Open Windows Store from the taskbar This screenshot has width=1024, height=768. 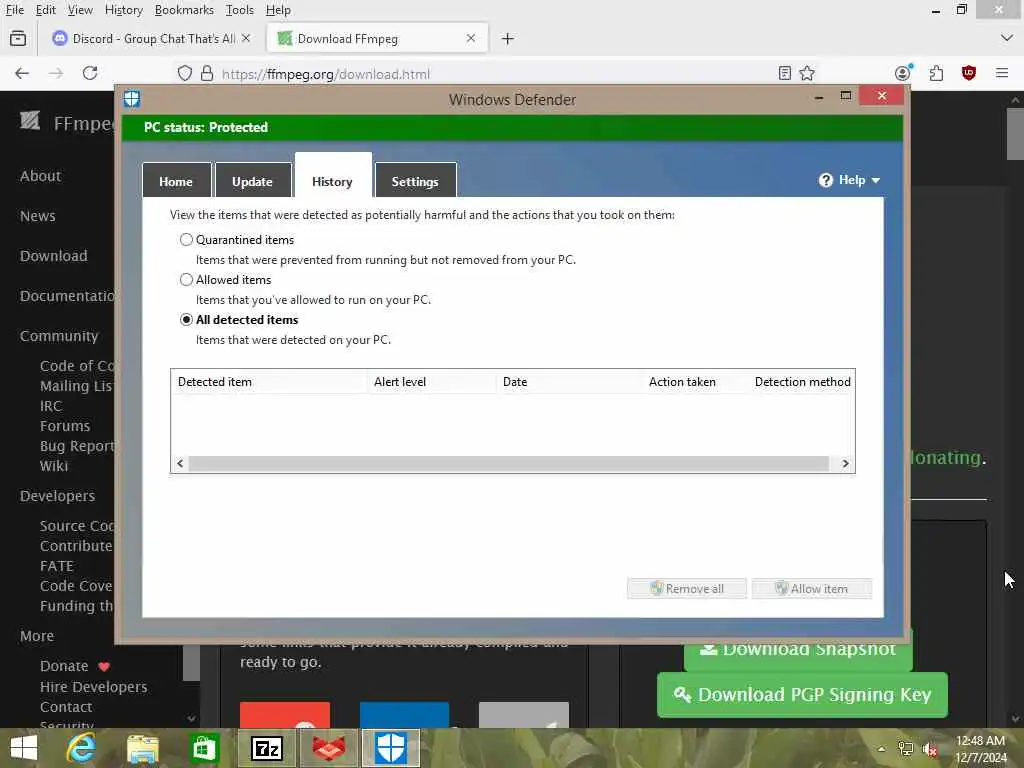click(204, 748)
